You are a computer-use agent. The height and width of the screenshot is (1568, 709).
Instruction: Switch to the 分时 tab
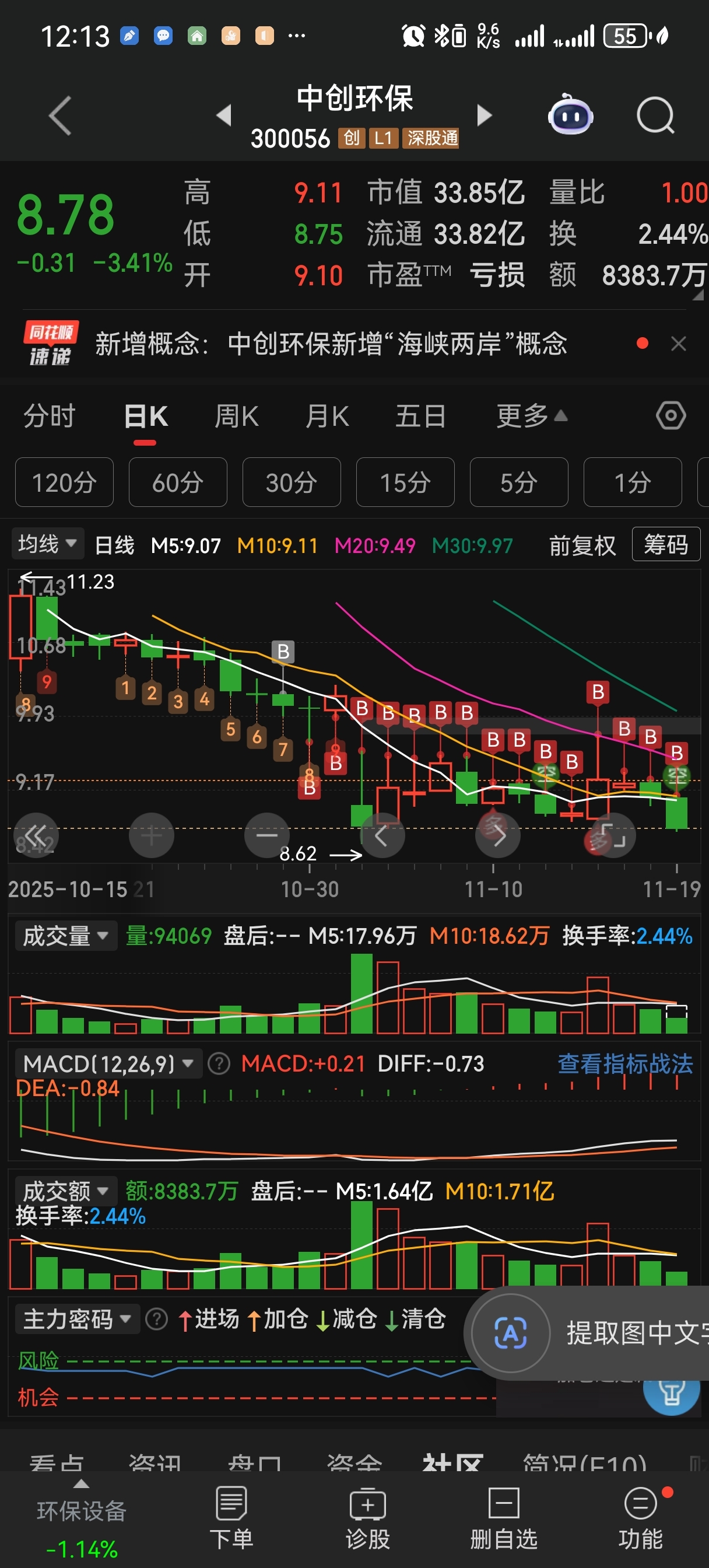point(50,416)
